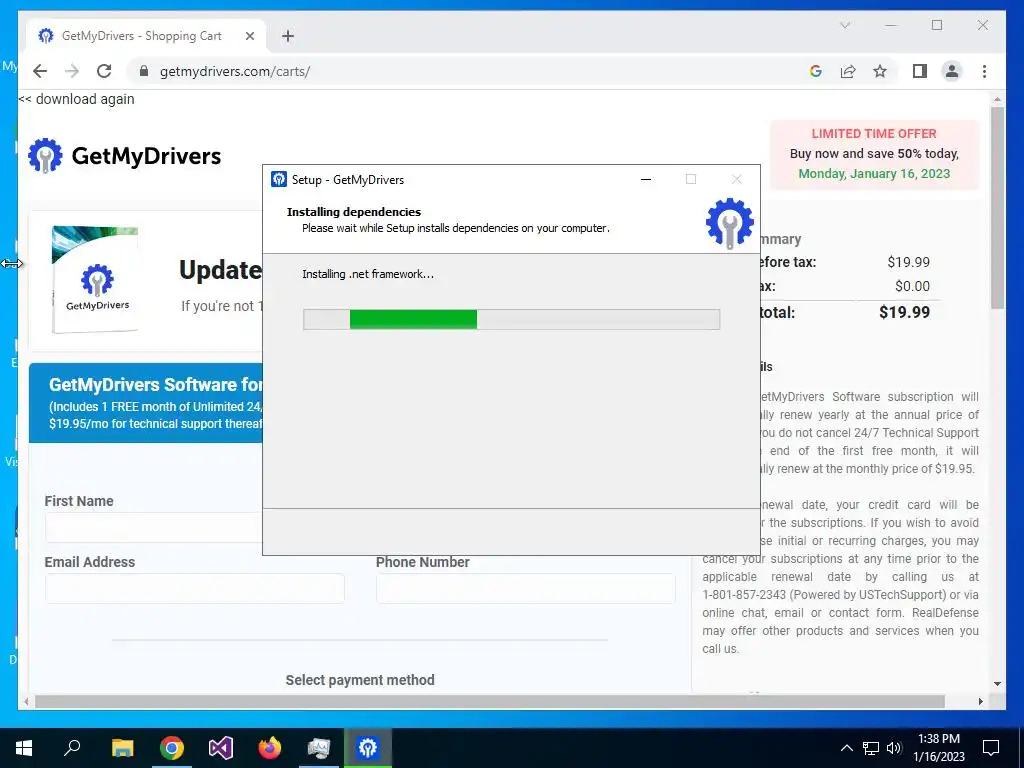Click the Google icon in the address bar

816,71
